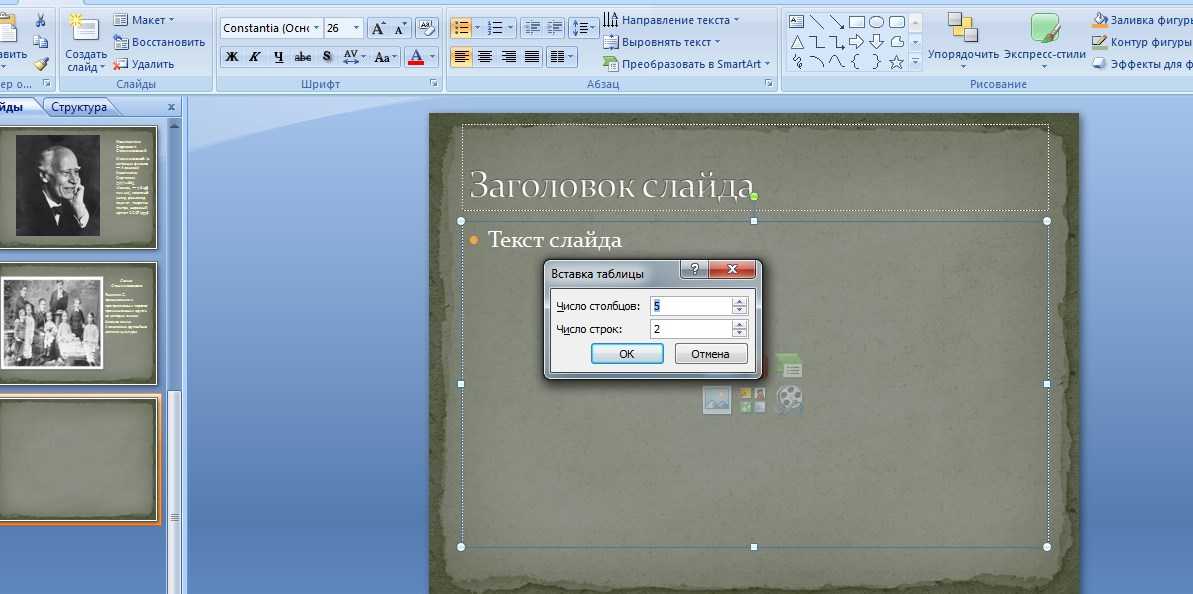Select the oval shape in gallery
This screenshot has width=1193, height=594.
876,21
